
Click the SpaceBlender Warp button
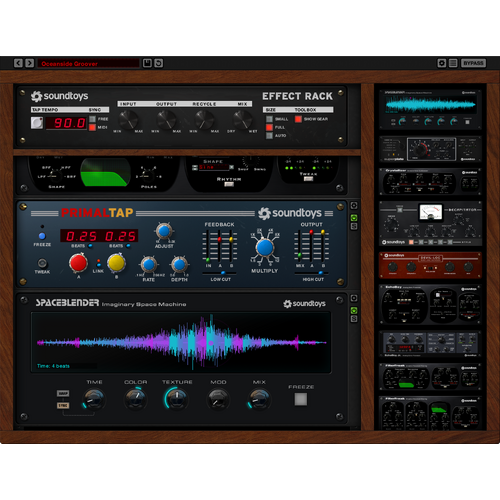coord(63,394)
